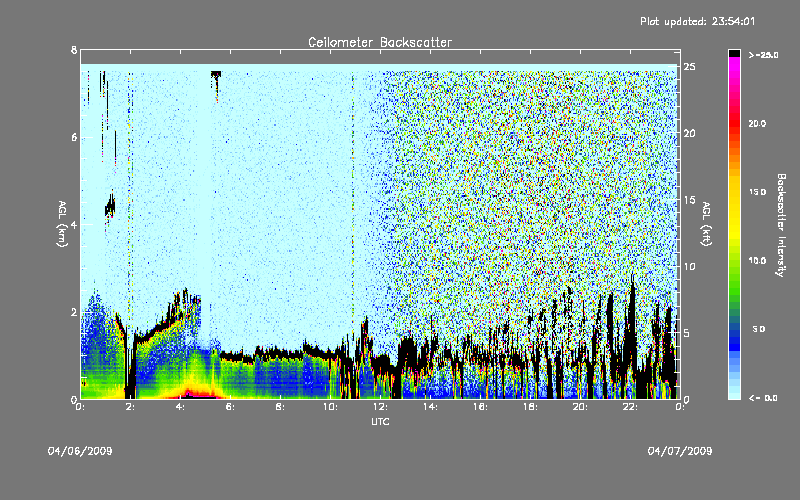Pick the black segment atop the colorbar
800x500 pixels.
734,53
